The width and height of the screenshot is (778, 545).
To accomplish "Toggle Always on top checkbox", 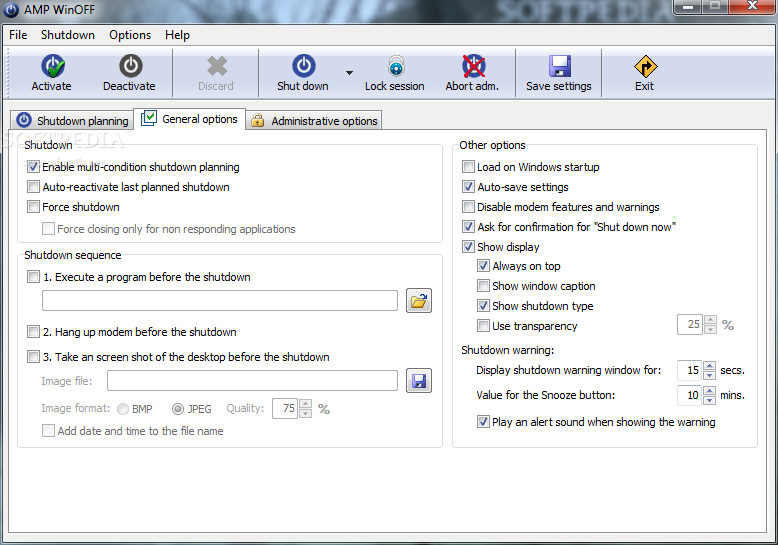I will point(483,266).
